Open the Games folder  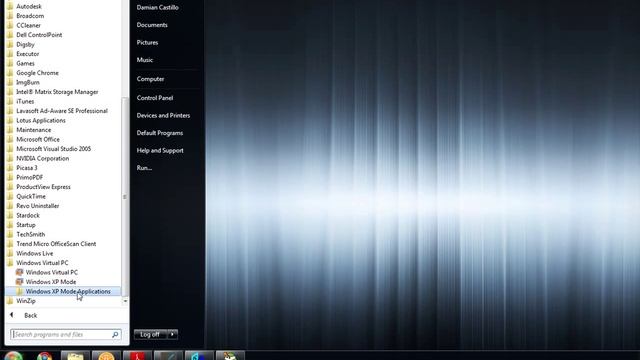[x=25, y=63]
